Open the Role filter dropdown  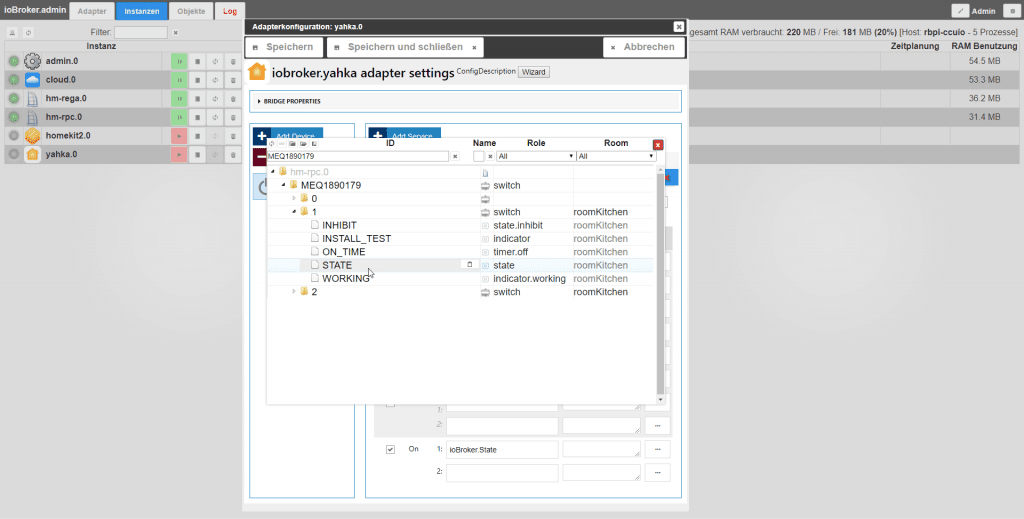click(x=536, y=157)
